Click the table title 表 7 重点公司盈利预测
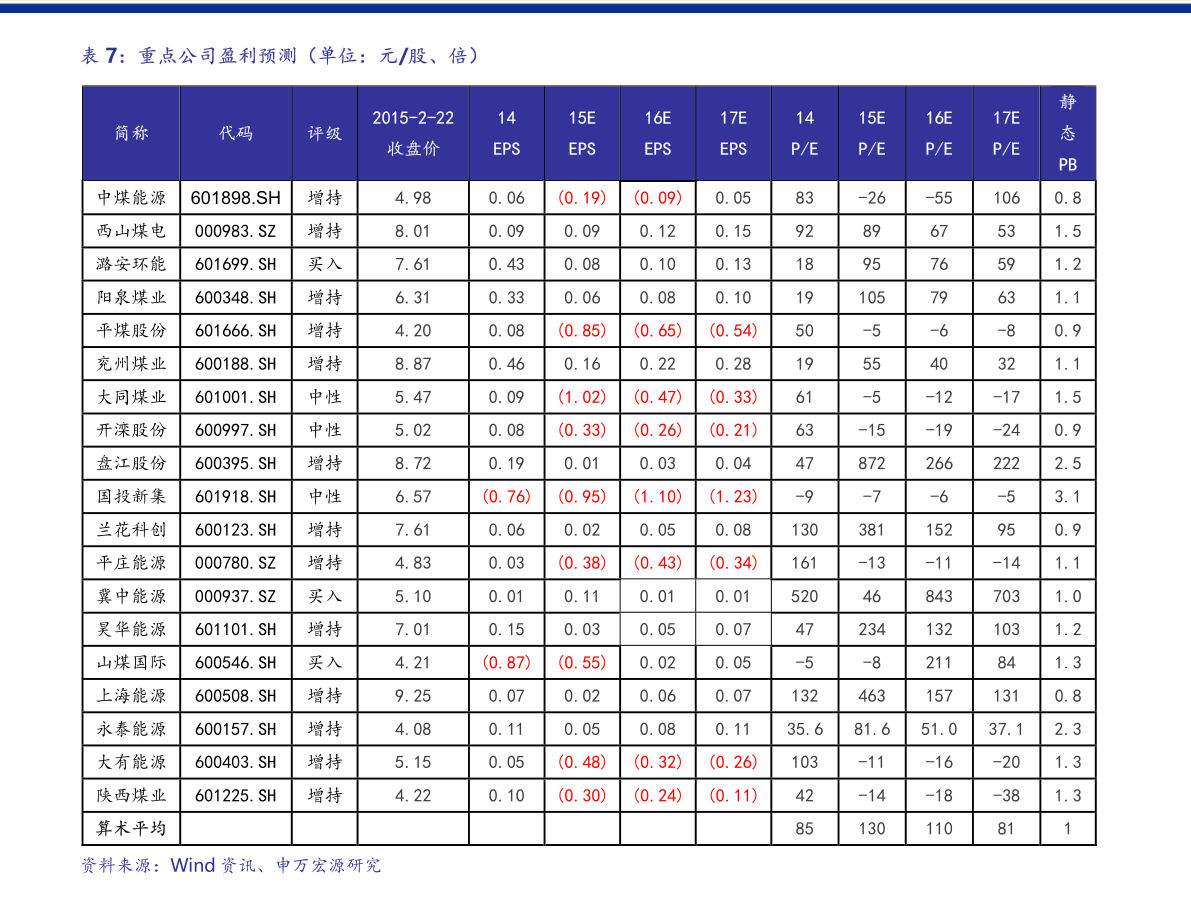This screenshot has height=901, width=1191. pos(280,56)
